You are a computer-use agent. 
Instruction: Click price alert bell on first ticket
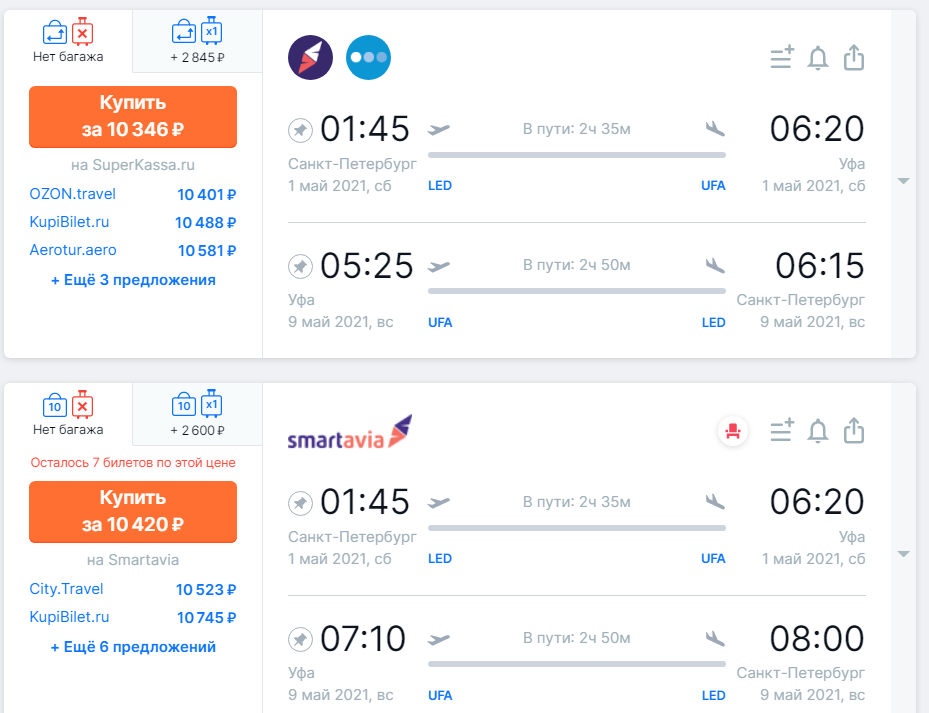point(818,58)
